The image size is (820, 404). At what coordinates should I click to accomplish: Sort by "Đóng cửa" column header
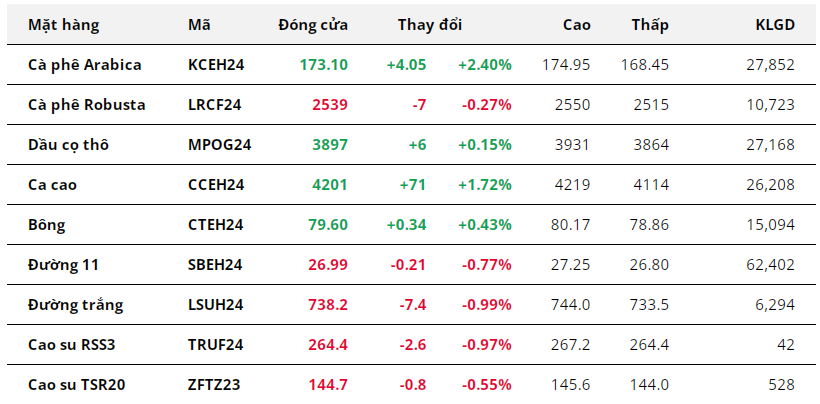(313, 25)
